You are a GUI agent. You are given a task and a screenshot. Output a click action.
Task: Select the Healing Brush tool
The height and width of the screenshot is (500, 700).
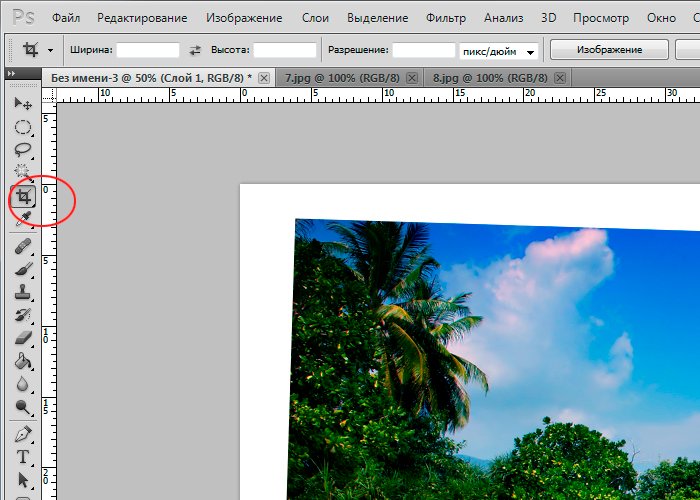[22, 246]
